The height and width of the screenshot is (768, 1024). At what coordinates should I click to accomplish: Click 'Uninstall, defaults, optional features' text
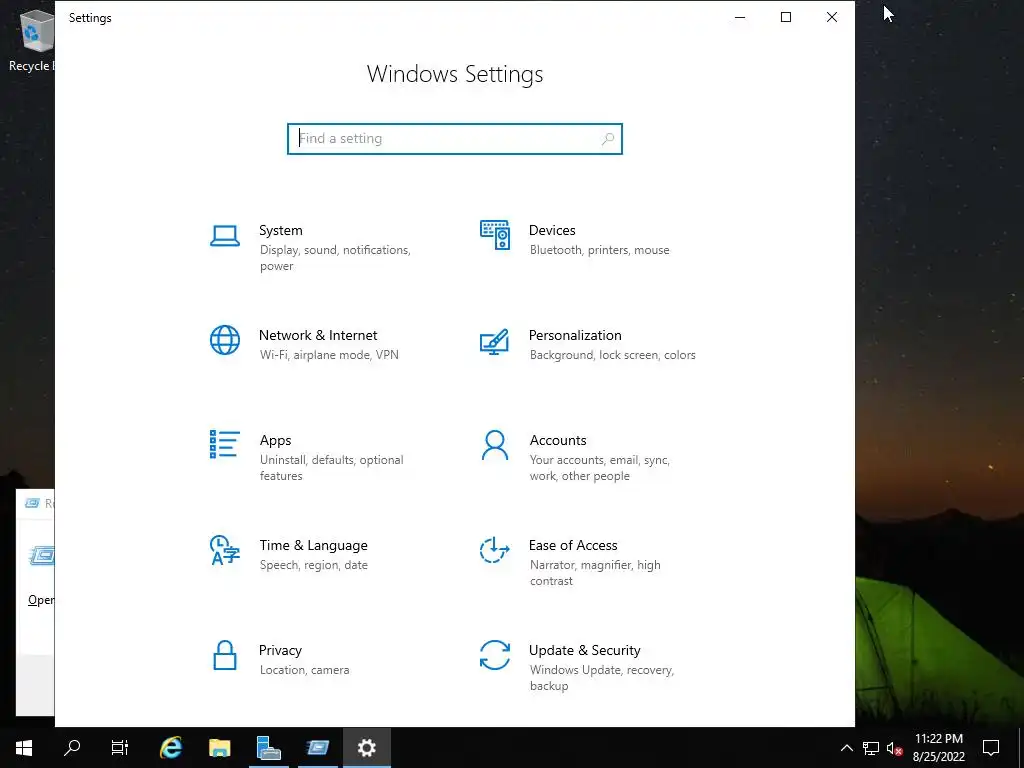[332, 468]
